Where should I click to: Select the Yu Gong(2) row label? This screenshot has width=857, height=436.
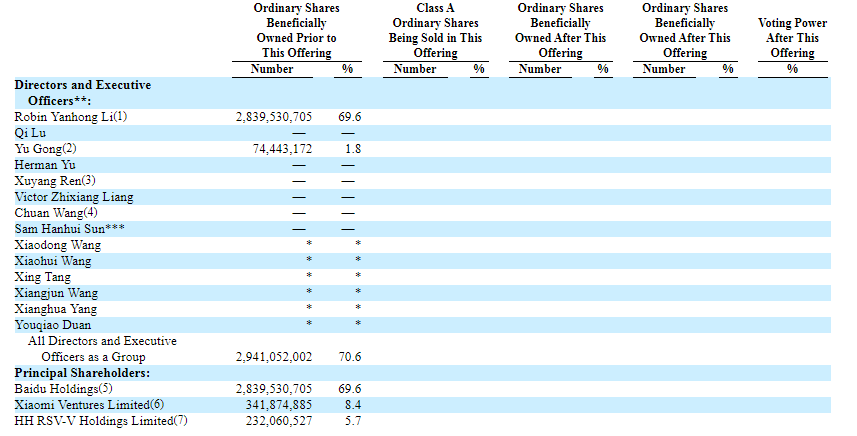[x=45, y=149]
